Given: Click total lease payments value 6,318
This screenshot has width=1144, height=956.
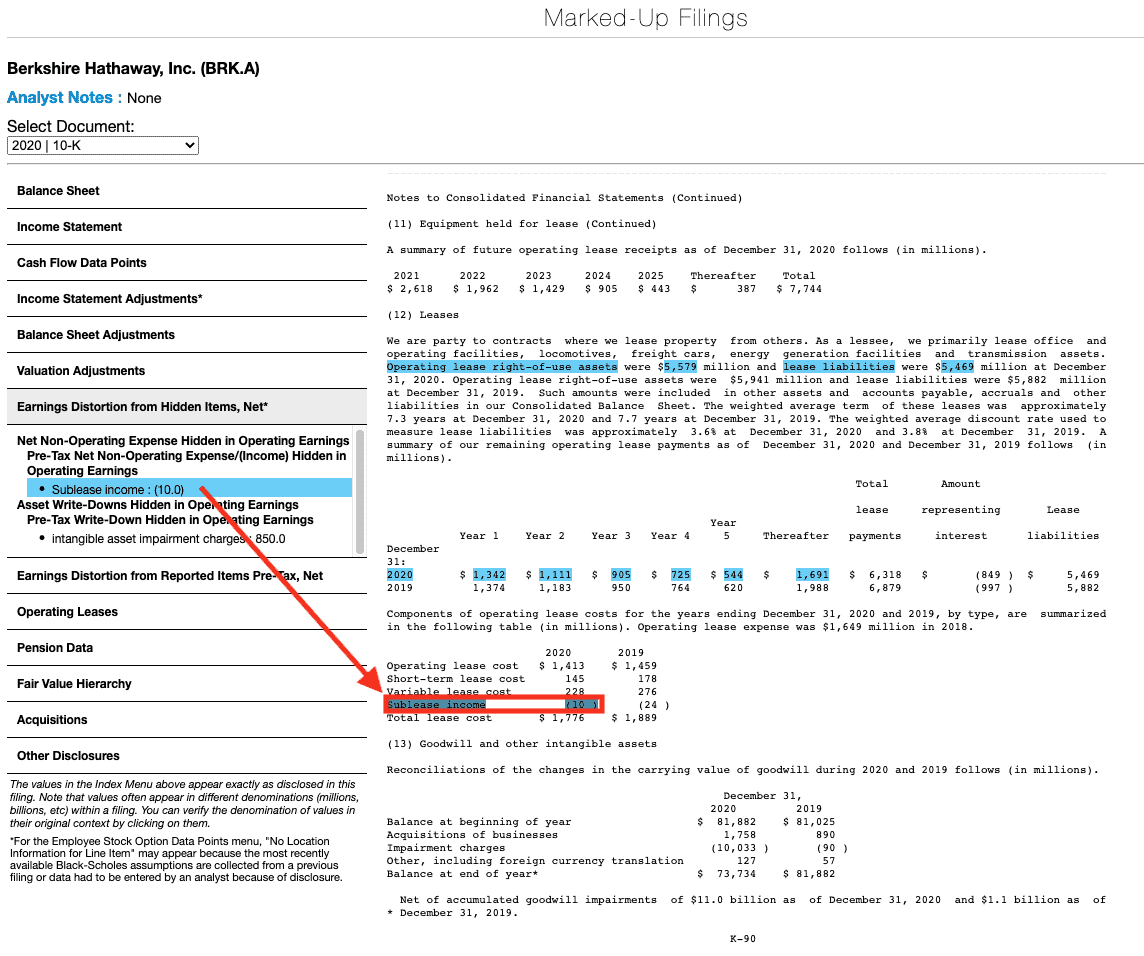Looking at the screenshot, I should (x=885, y=575).
